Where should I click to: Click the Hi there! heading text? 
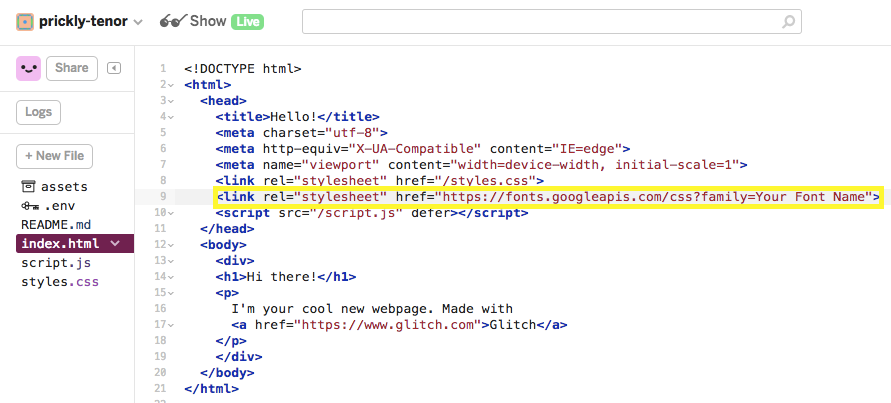coord(281,277)
